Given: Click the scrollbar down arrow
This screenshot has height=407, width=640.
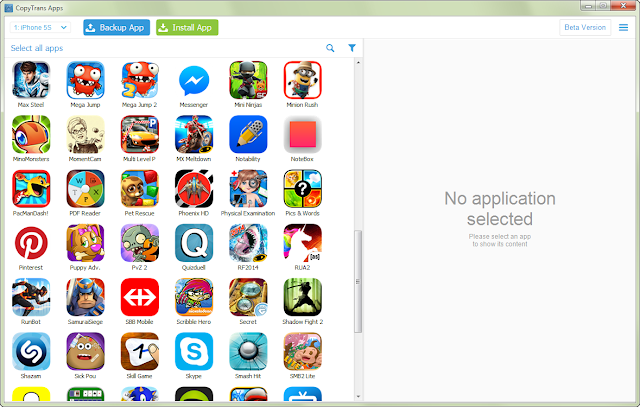Looking at the screenshot, I should (x=358, y=396).
